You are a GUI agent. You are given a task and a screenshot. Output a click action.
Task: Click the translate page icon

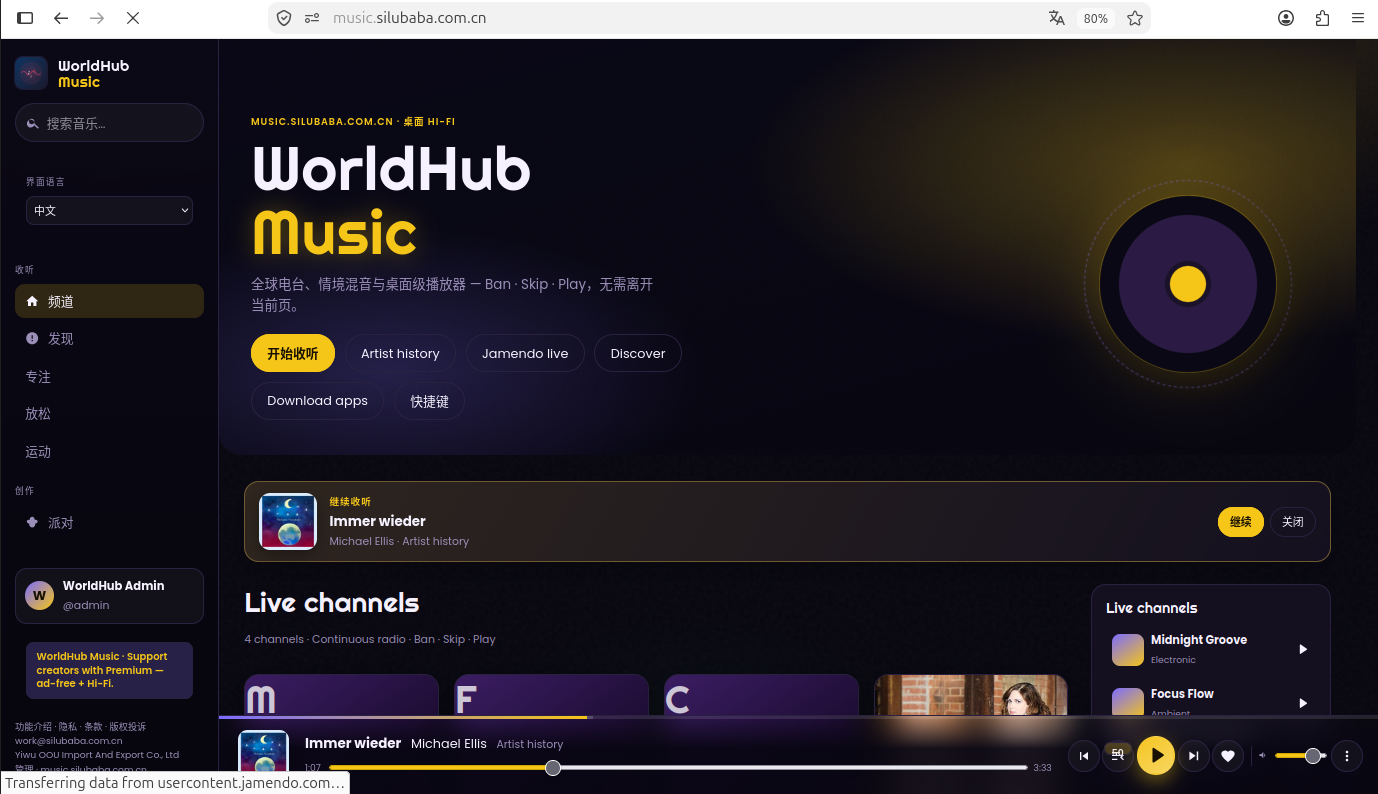click(x=1057, y=18)
